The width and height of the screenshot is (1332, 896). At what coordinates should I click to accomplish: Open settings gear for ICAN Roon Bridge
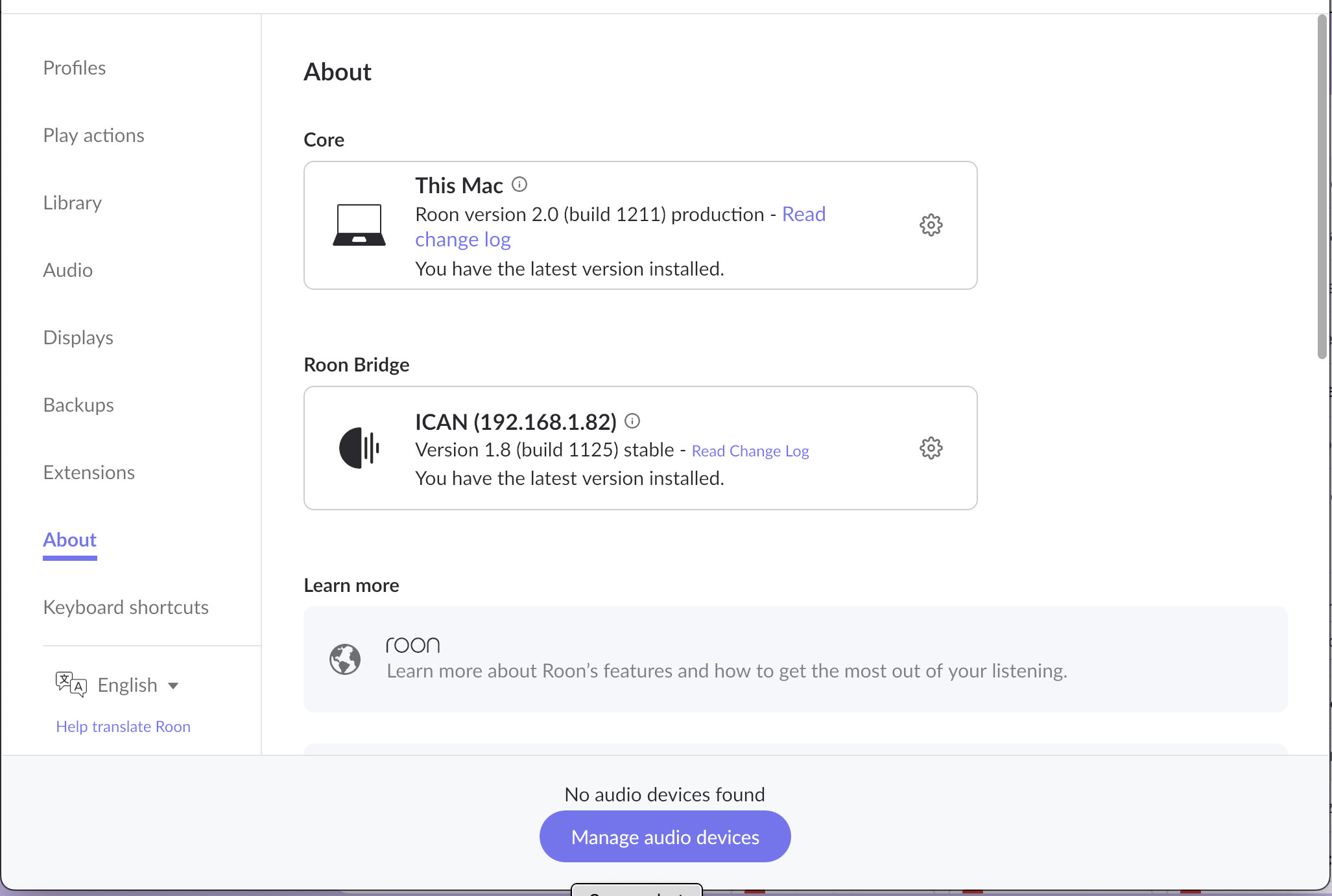click(931, 448)
